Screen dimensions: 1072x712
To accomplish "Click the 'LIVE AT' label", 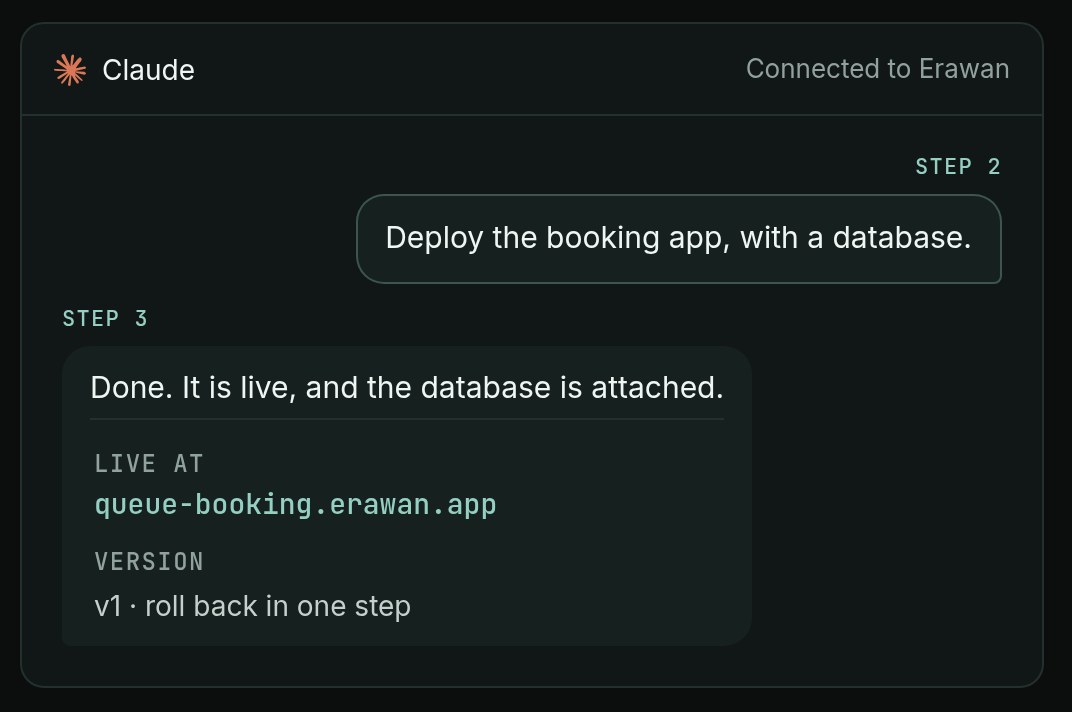I will pyautogui.click(x=149, y=464).
